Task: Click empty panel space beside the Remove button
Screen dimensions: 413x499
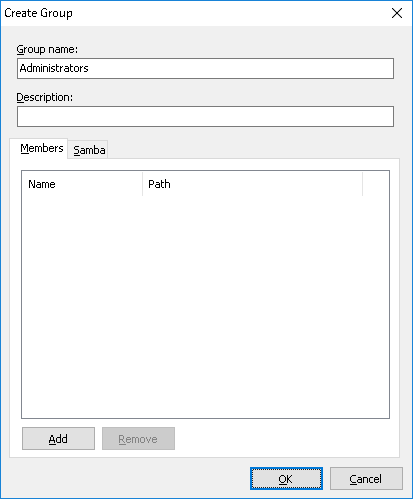Action: [x=287, y=439]
